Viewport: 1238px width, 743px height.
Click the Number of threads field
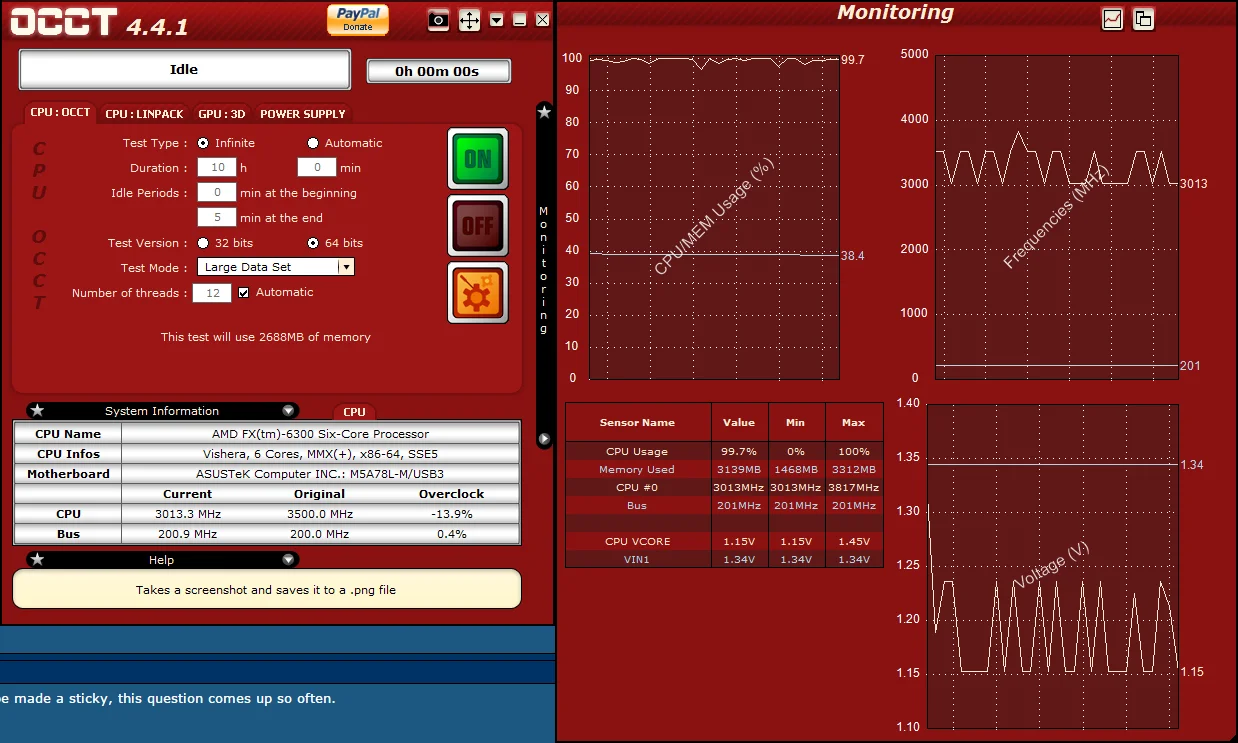[213, 293]
